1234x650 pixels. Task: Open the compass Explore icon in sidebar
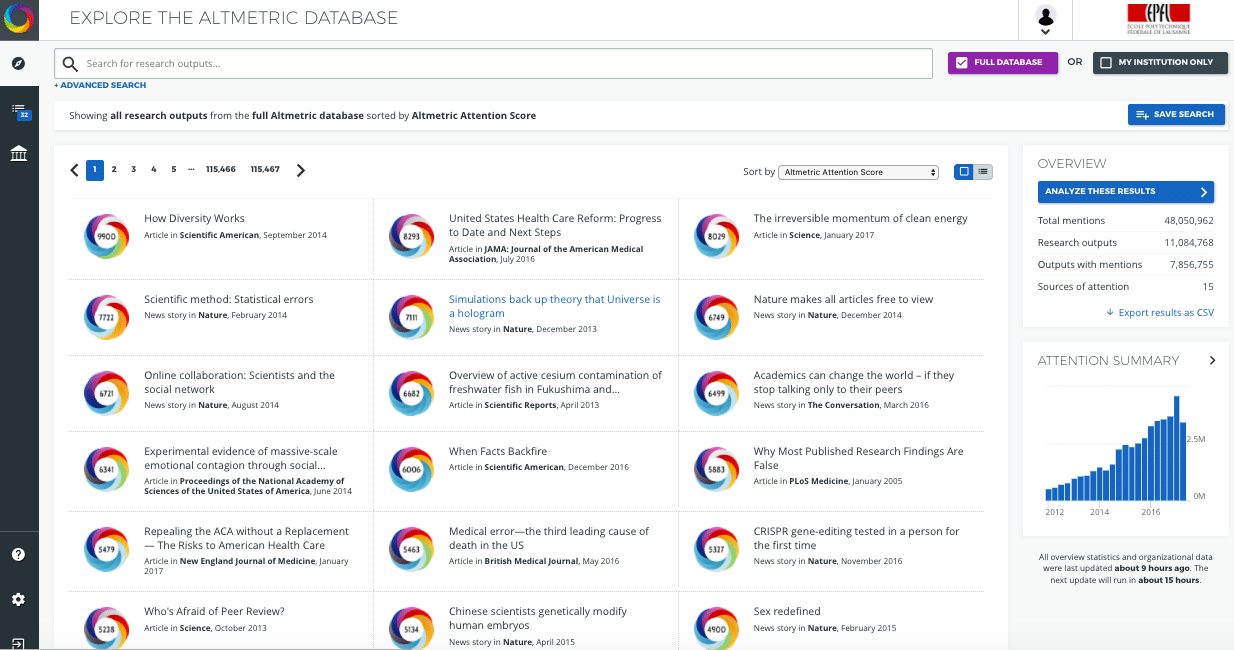tap(18, 64)
